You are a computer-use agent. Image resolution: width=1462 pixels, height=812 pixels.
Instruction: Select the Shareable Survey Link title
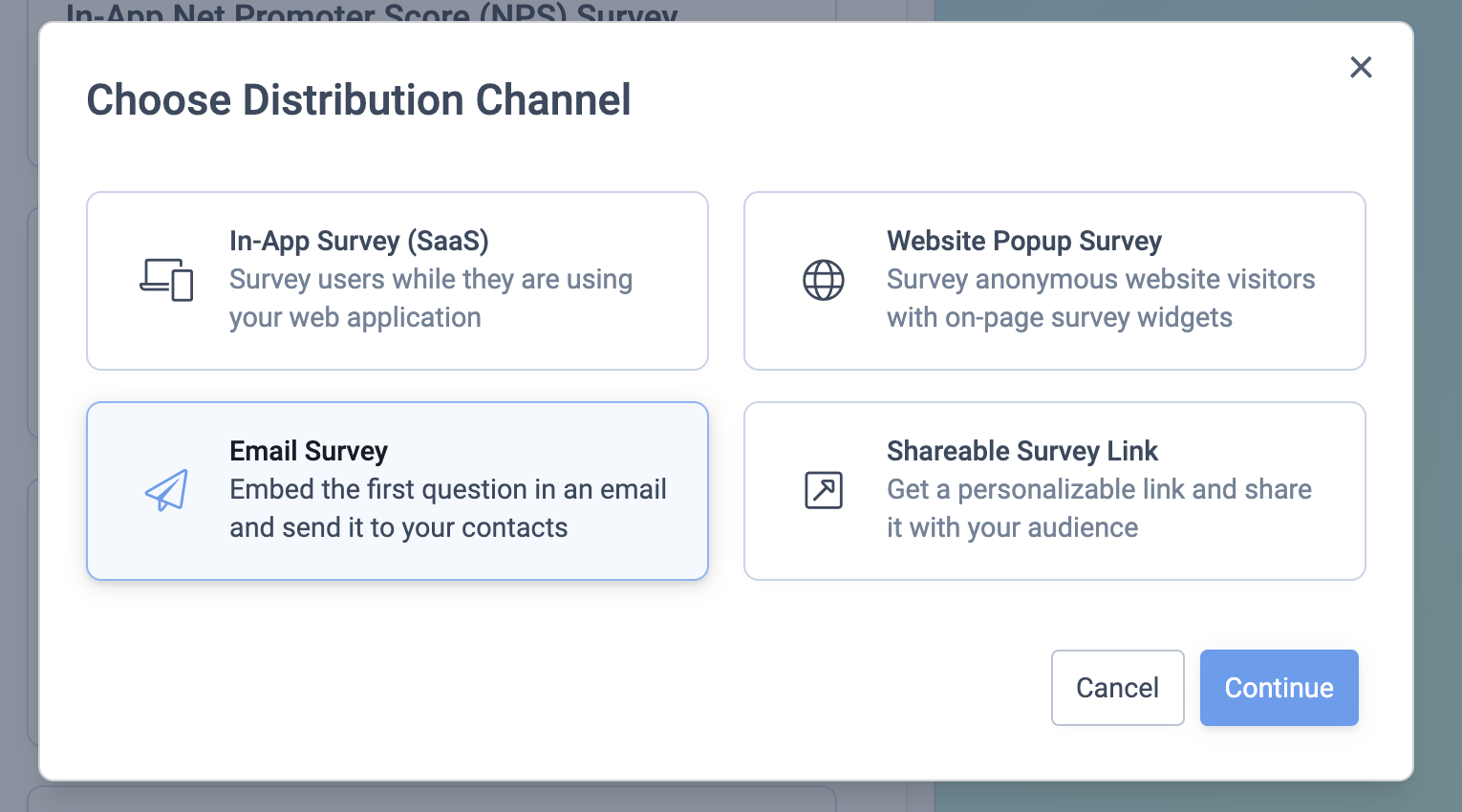(x=1021, y=451)
